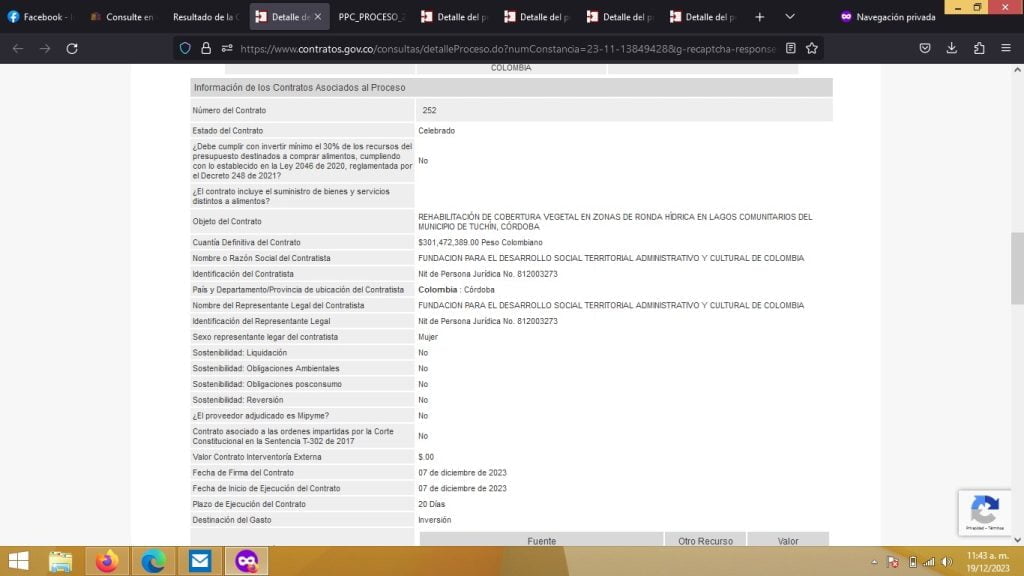
Task: Click the Fuente column header
Action: tap(541, 541)
